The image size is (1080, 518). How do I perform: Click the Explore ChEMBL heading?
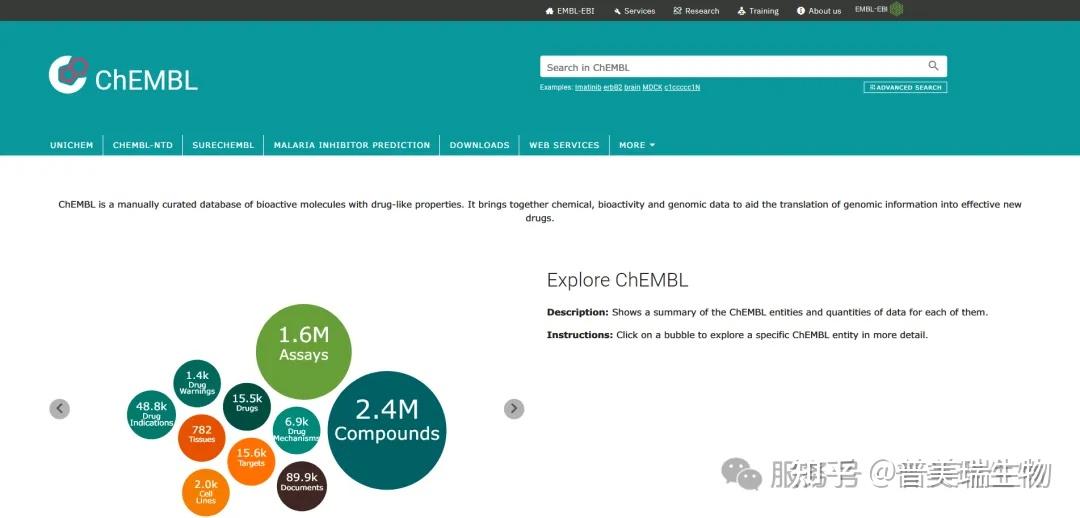coord(617,280)
